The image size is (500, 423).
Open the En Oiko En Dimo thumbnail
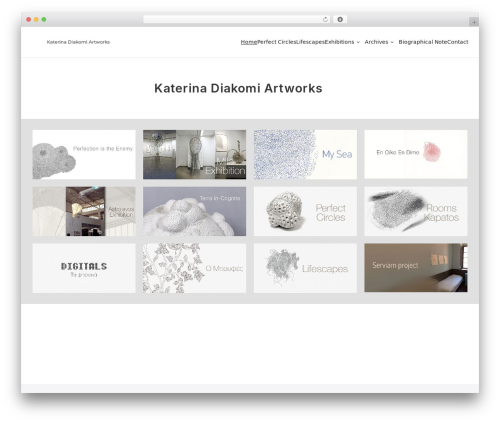coord(416,154)
